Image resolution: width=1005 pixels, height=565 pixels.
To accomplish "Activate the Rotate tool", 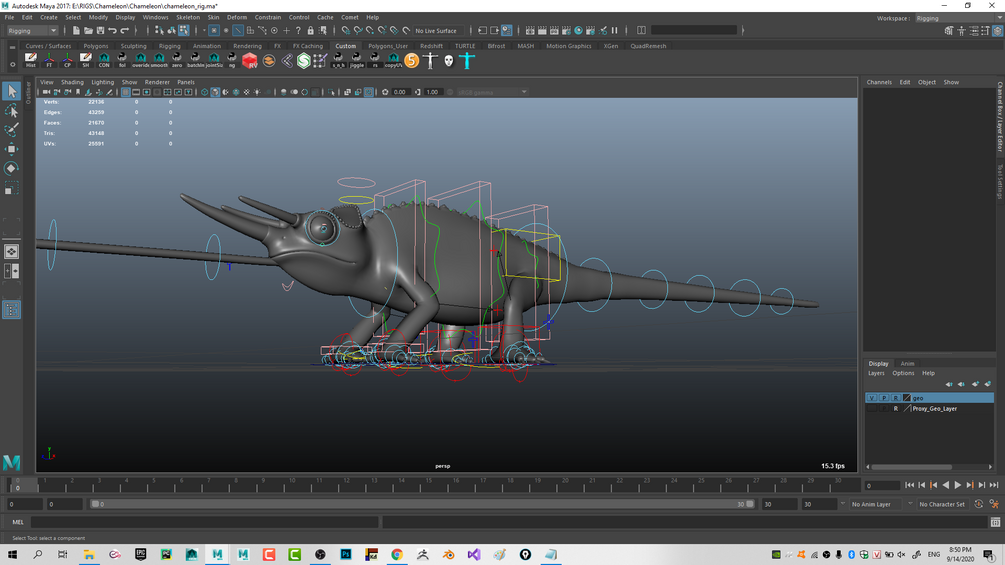I will (x=11, y=168).
